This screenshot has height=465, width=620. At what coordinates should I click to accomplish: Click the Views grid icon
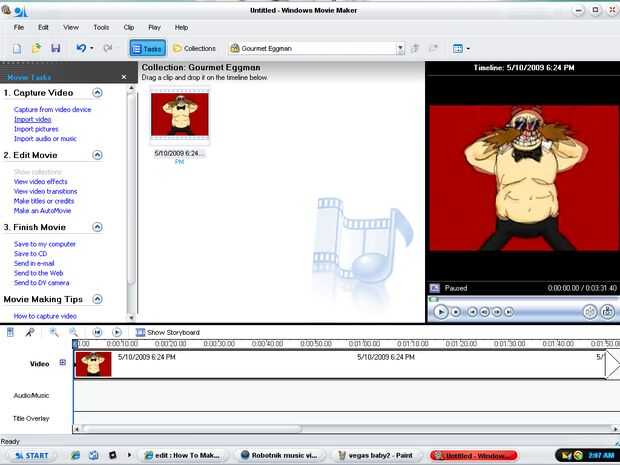[x=457, y=49]
